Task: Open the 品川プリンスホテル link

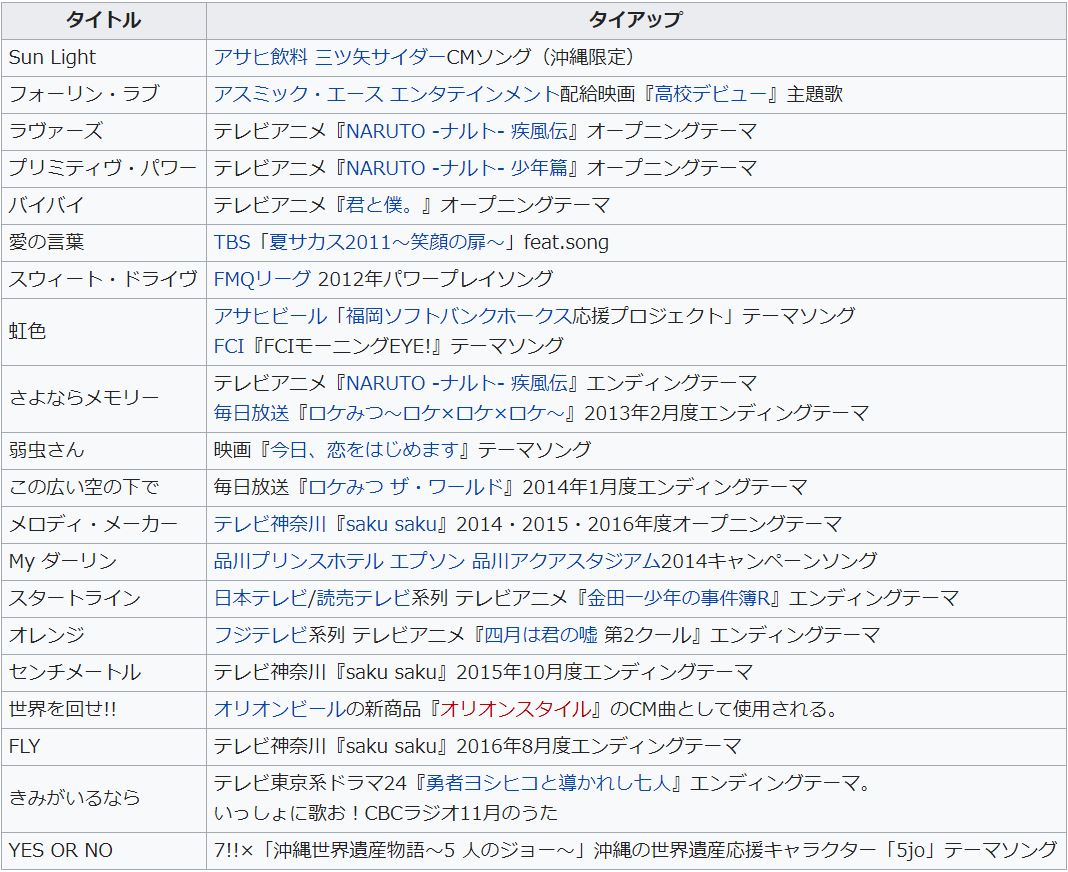Action: [298, 561]
